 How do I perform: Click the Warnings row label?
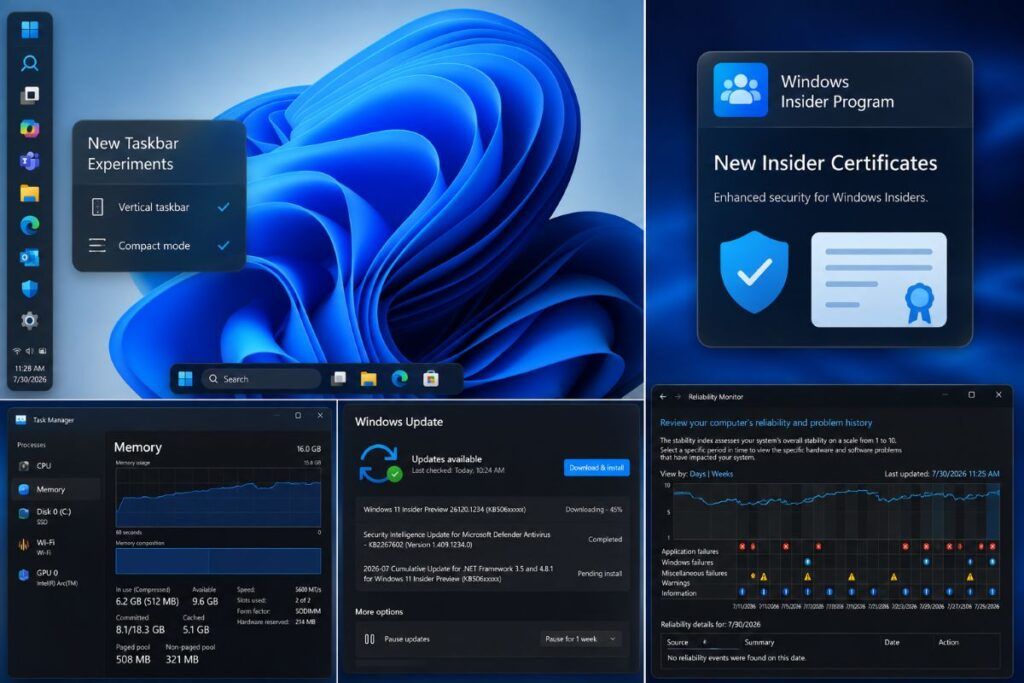[675, 583]
